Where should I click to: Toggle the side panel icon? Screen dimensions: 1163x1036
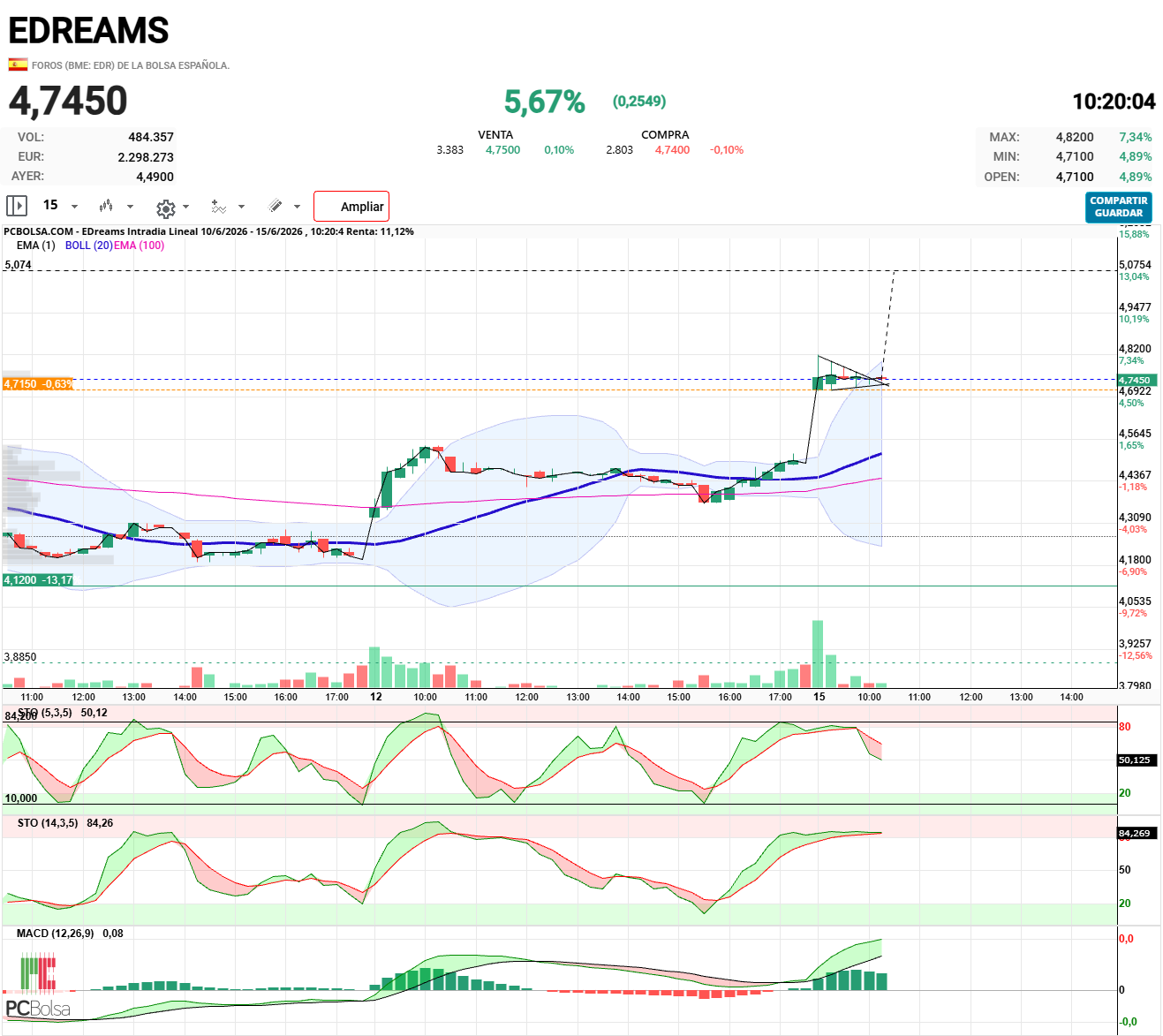17,206
